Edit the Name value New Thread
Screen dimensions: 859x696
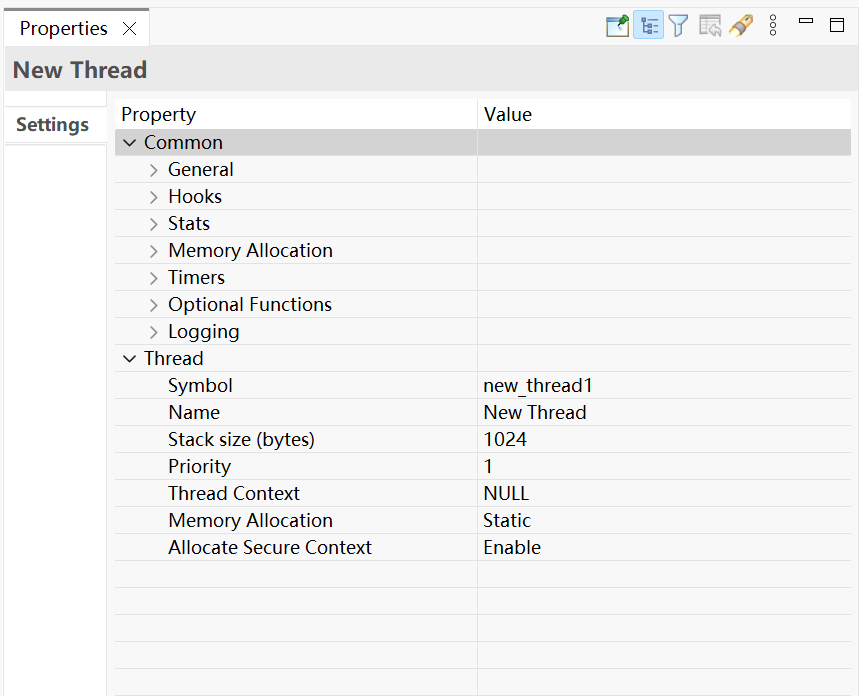[664, 412]
